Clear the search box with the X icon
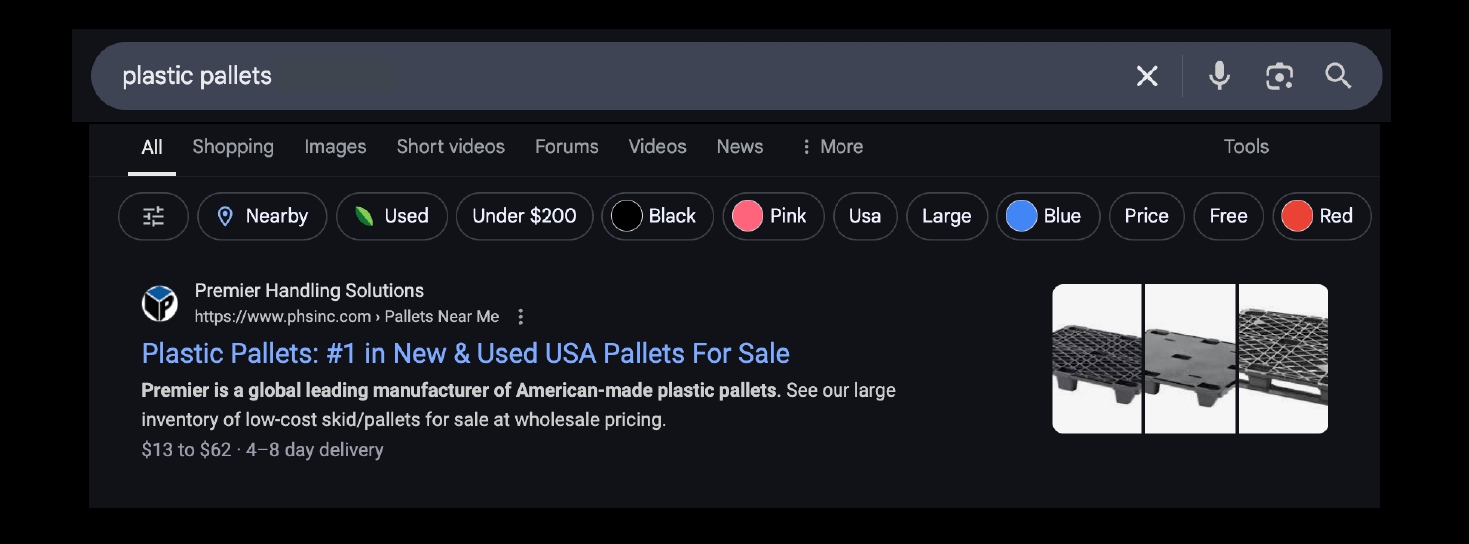 point(1147,76)
